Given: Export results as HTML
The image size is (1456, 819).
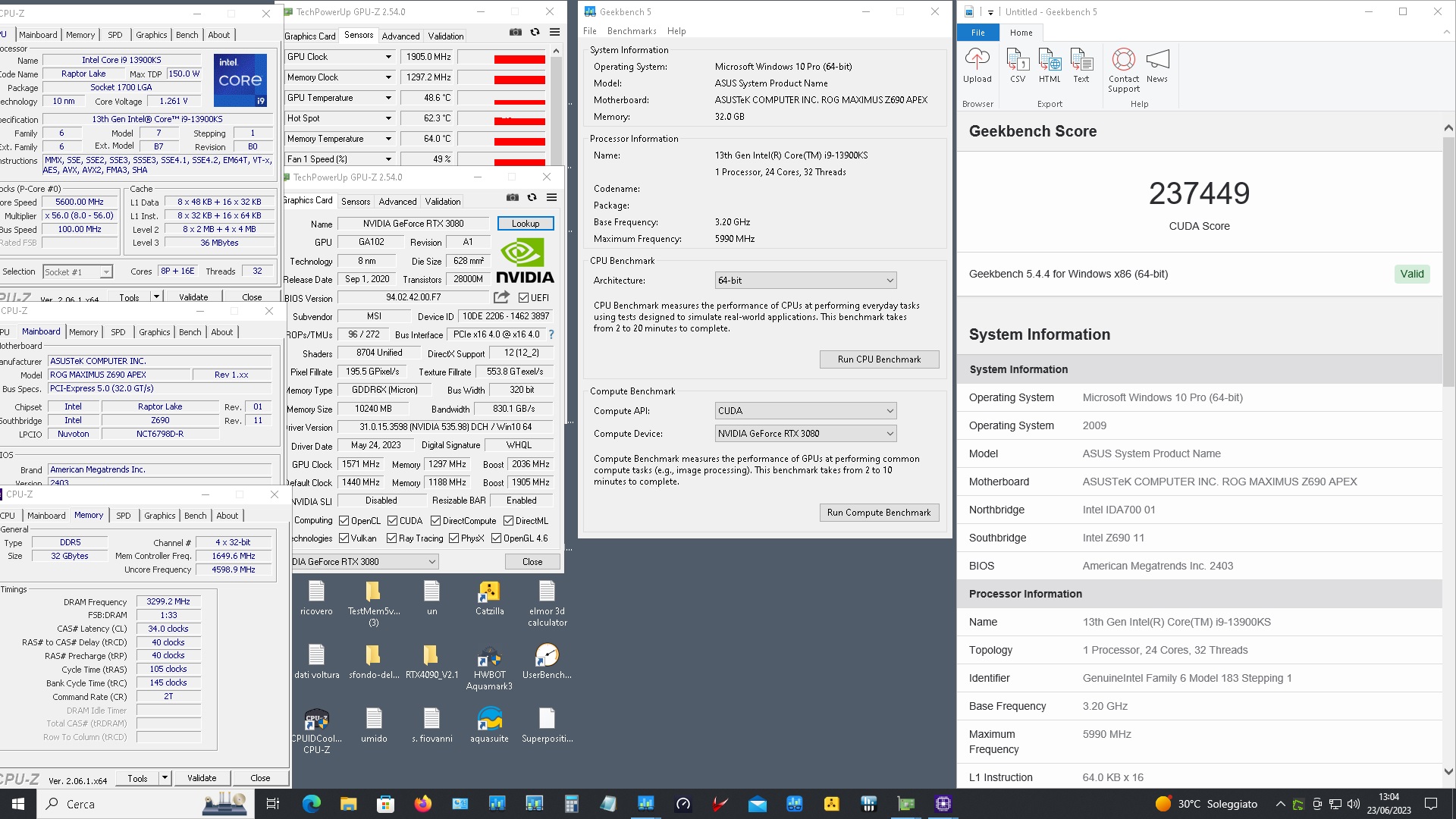Looking at the screenshot, I should coord(1050,65).
